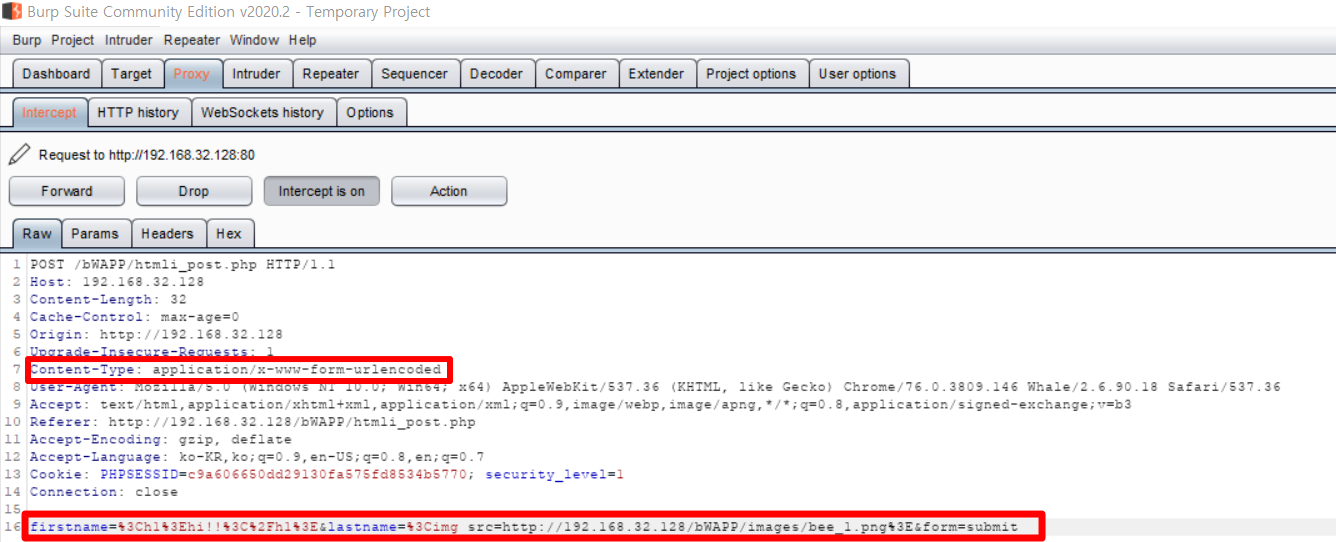Select the Proxy tab
This screenshot has width=1336, height=542.
[x=192, y=74]
